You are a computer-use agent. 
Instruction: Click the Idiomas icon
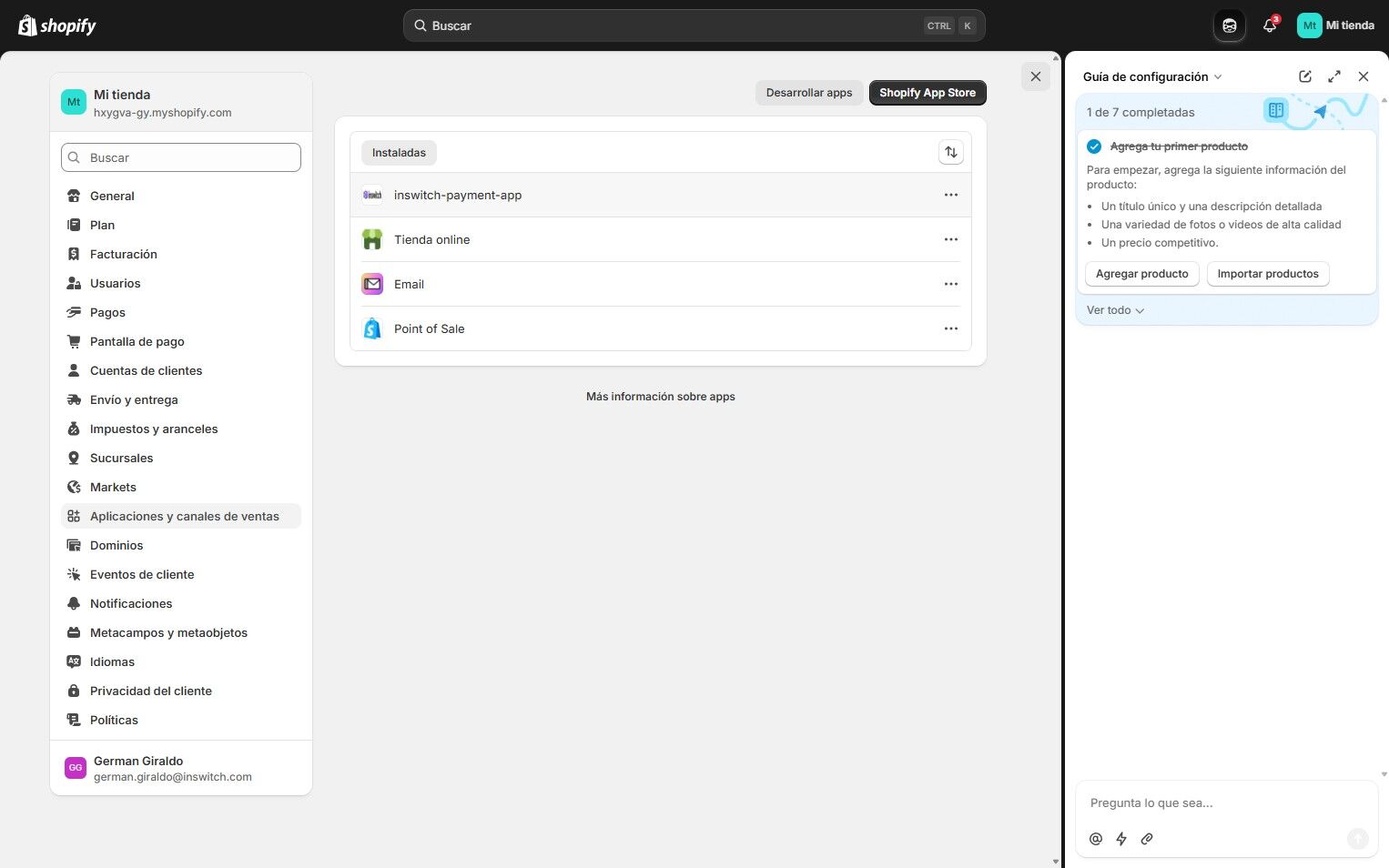pos(74,661)
